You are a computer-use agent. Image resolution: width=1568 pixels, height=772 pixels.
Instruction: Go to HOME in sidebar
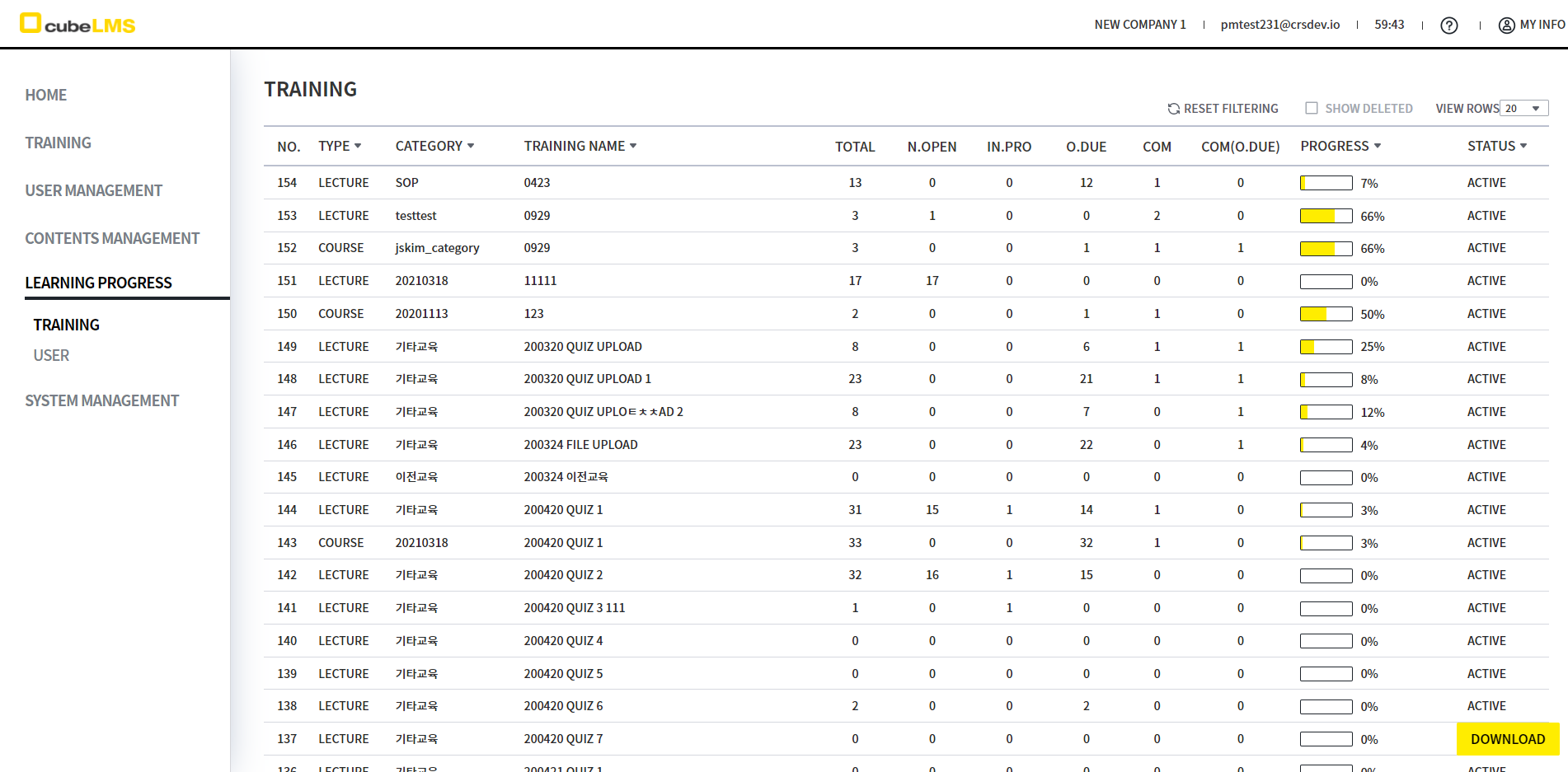(x=46, y=95)
